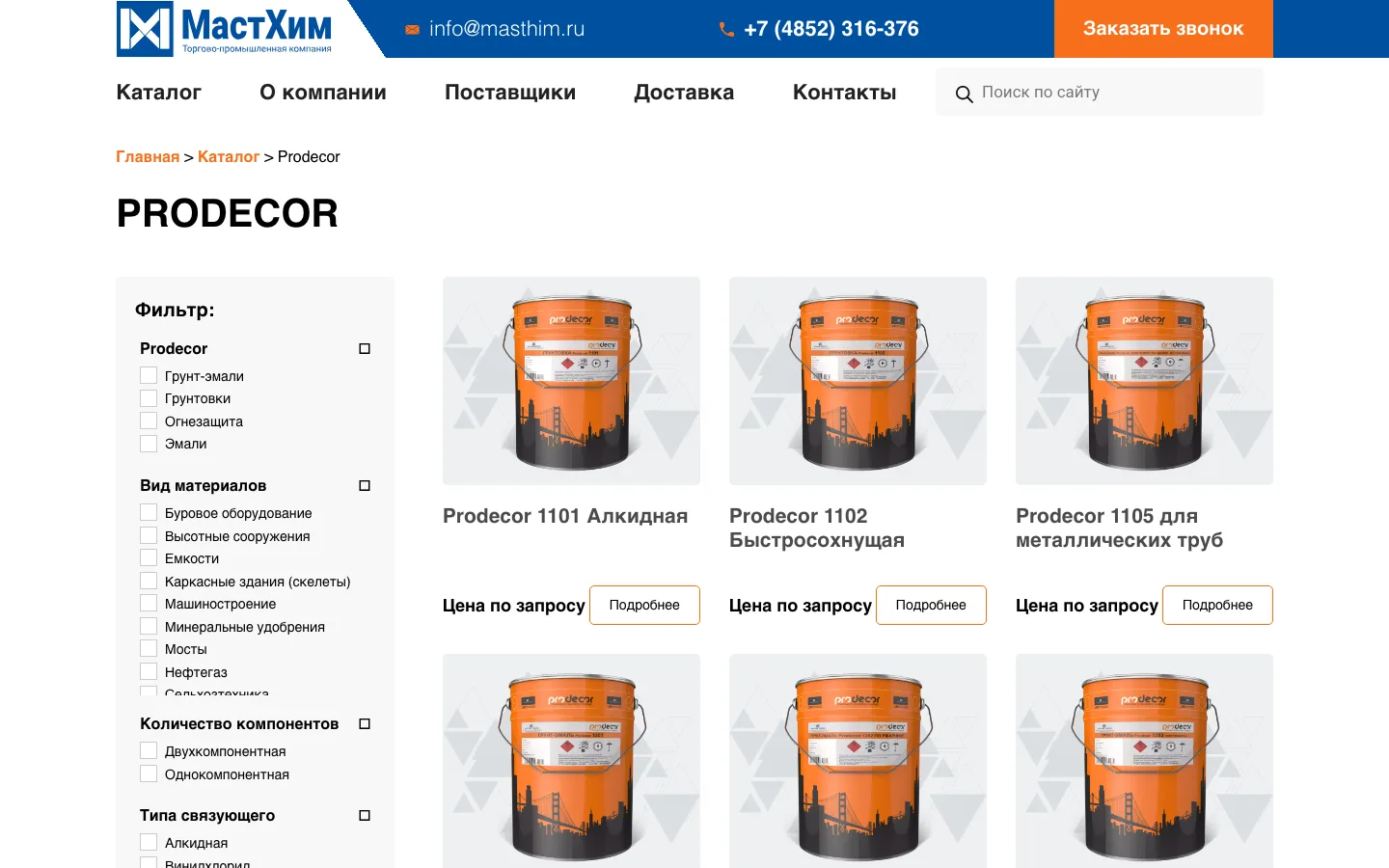This screenshot has height=868, width=1389.
Task: Click the МастХим logo
Action: [225, 29]
